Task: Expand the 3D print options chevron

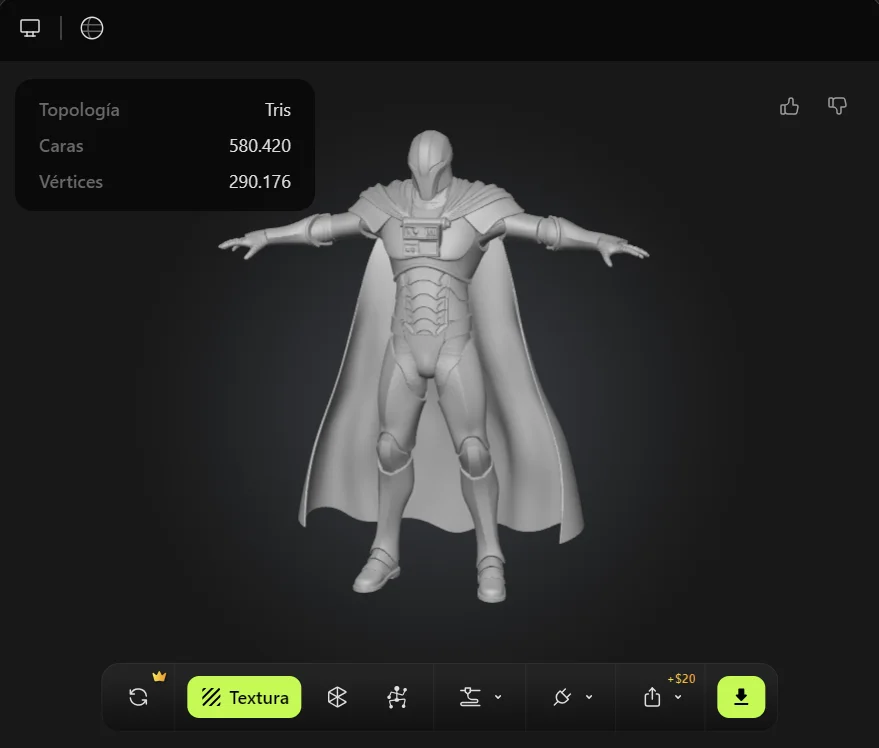Action: click(498, 697)
